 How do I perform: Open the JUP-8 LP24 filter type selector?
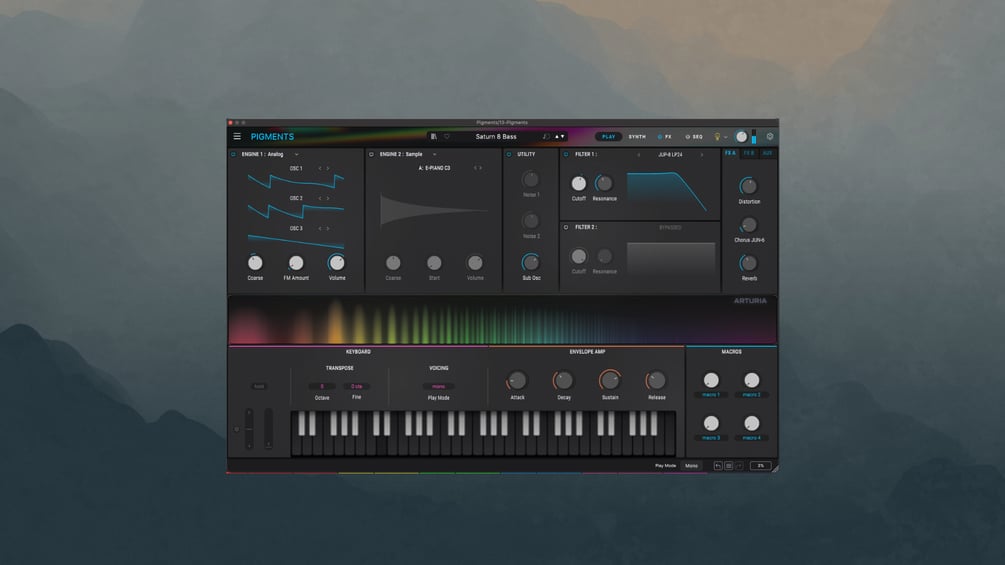point(670,154)
